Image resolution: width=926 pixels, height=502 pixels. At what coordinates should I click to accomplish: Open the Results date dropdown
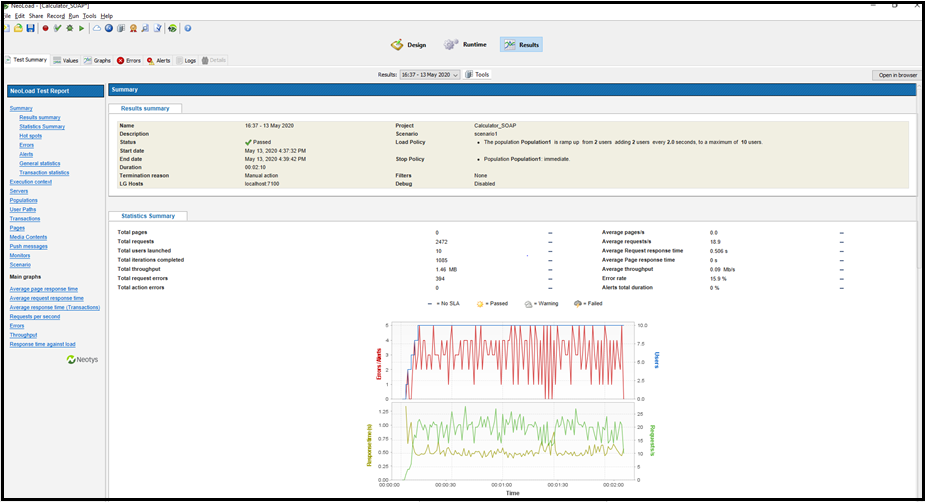click(x=430, y=75)
